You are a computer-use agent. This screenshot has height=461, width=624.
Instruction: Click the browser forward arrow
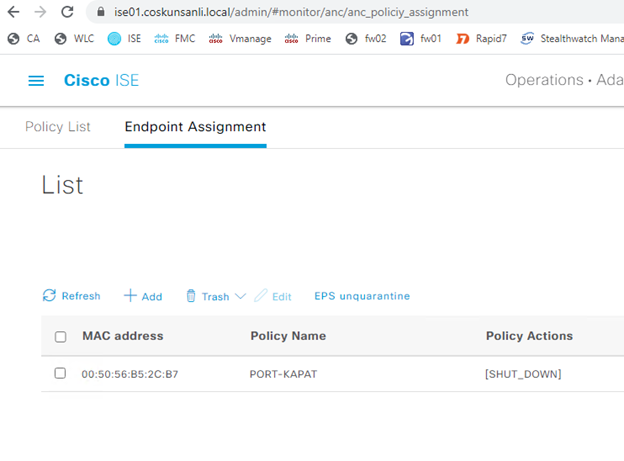click(40, 12)
